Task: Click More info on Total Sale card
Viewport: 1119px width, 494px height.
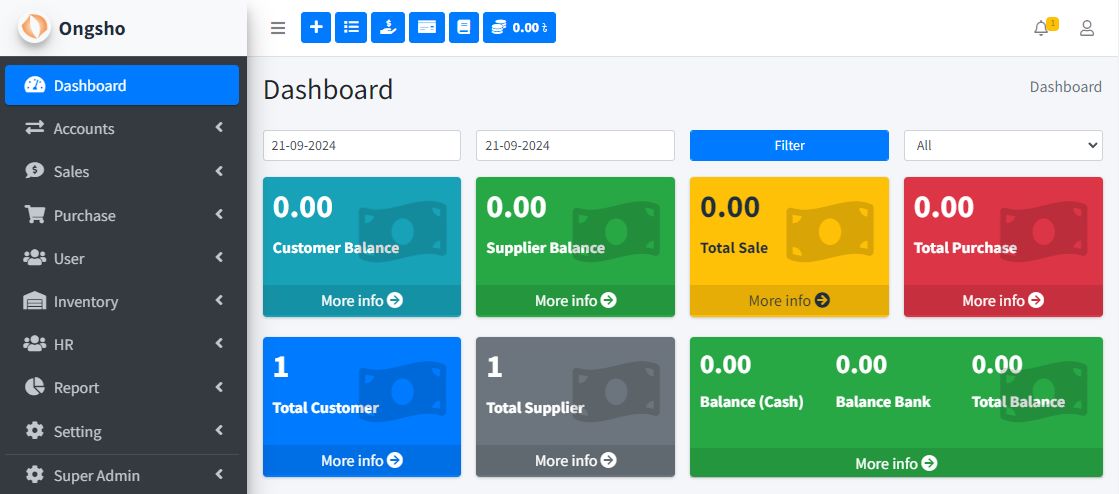Action: click(x=789, y=301)
